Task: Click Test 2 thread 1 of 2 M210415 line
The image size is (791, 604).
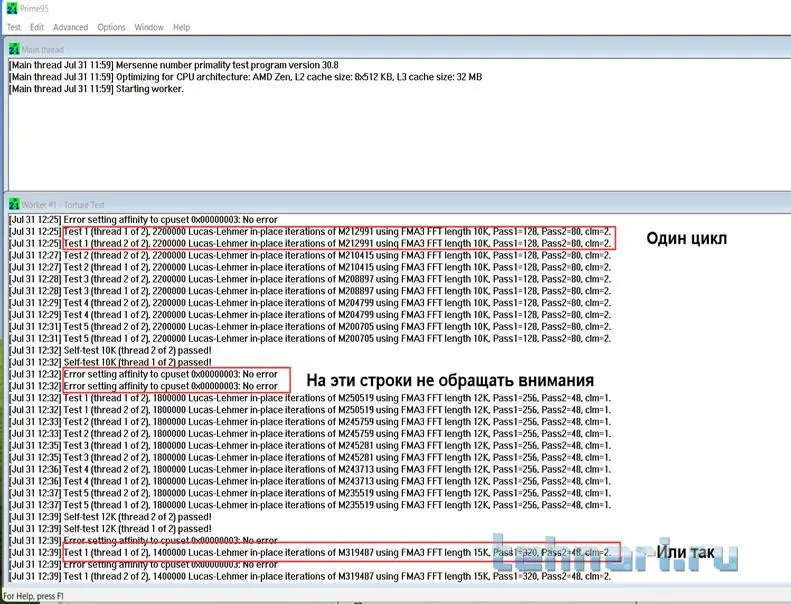Action: pos(310,267)
